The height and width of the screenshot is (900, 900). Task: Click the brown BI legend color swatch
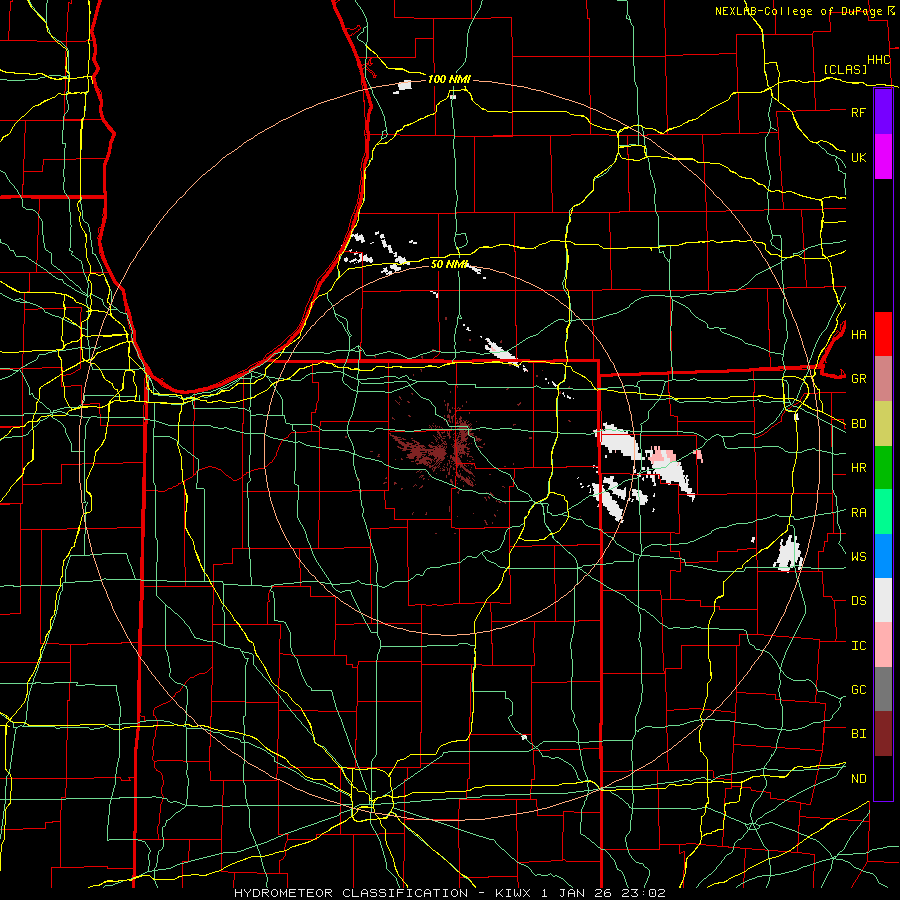click(883, 734)
